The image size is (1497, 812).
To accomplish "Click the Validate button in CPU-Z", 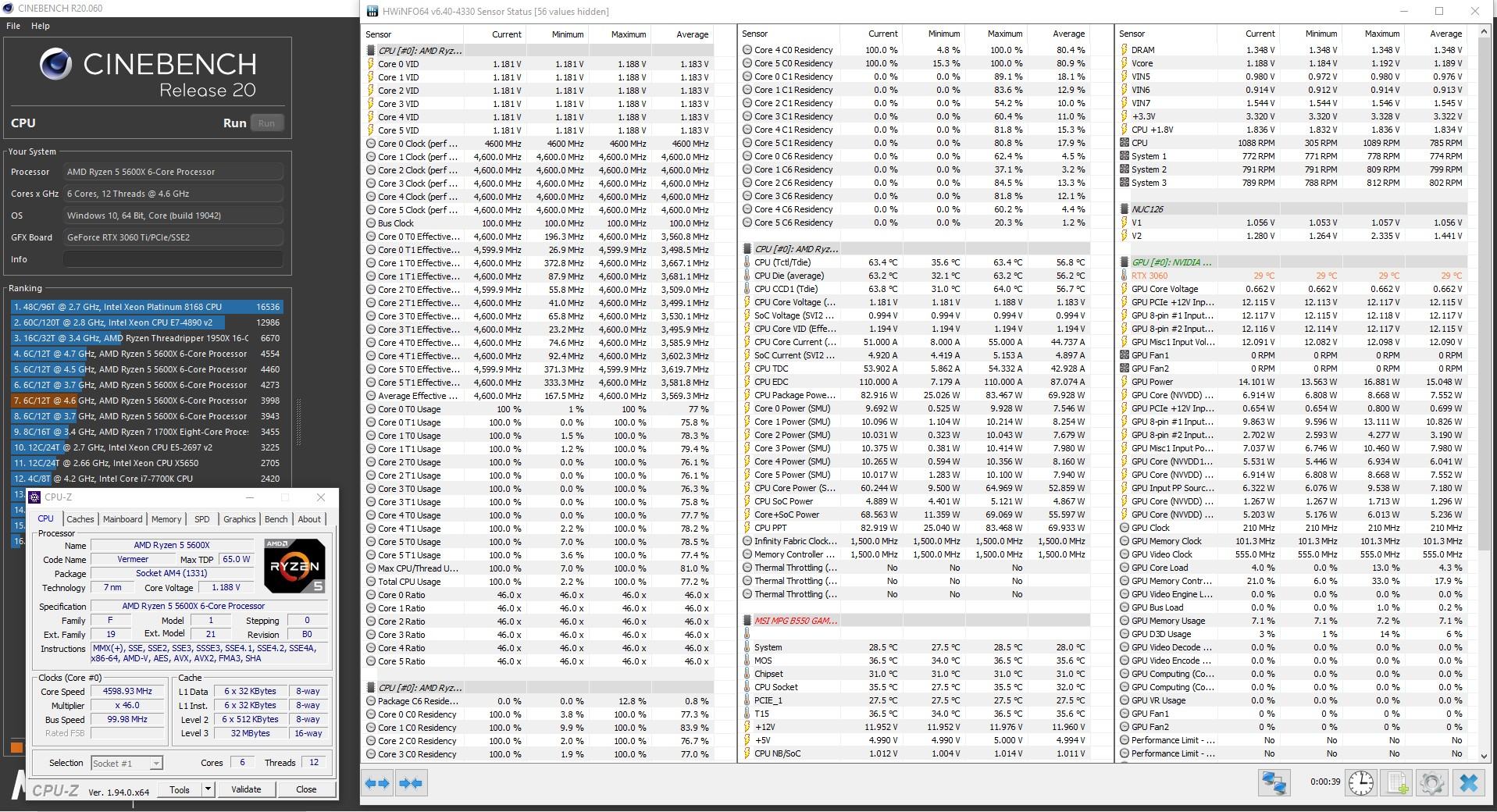I will (246, 789).
